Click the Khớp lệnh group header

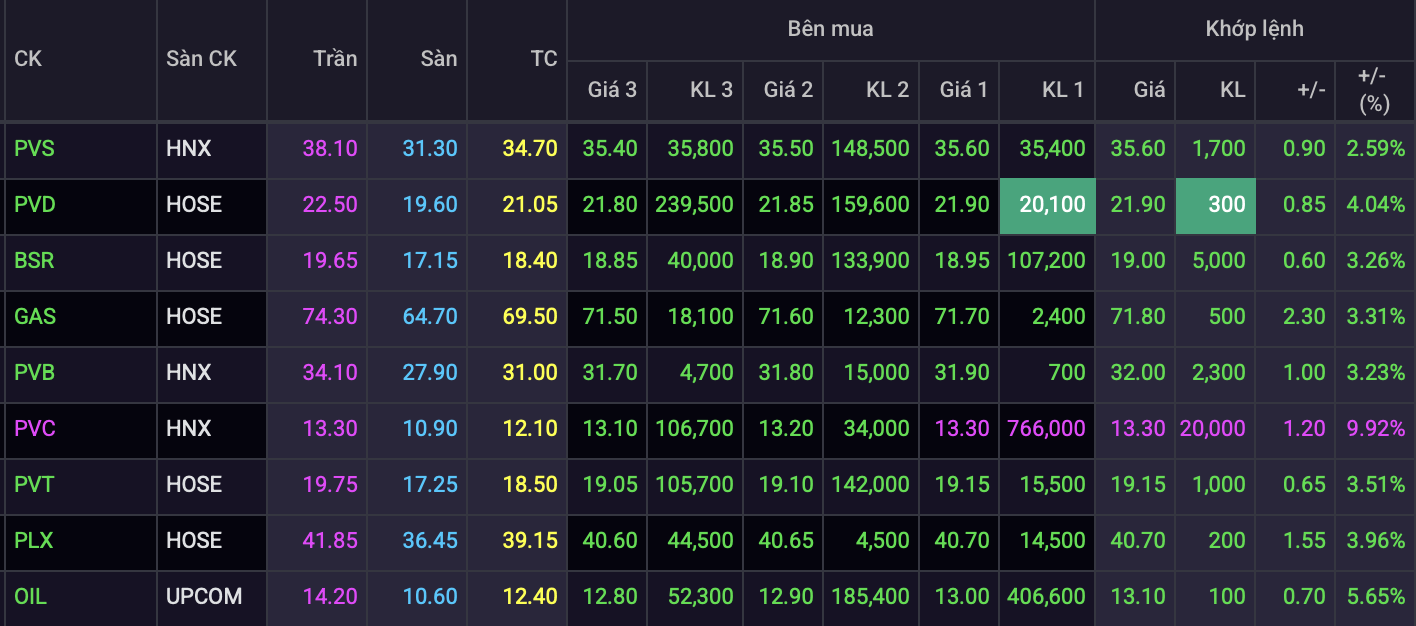[1254, 29]
